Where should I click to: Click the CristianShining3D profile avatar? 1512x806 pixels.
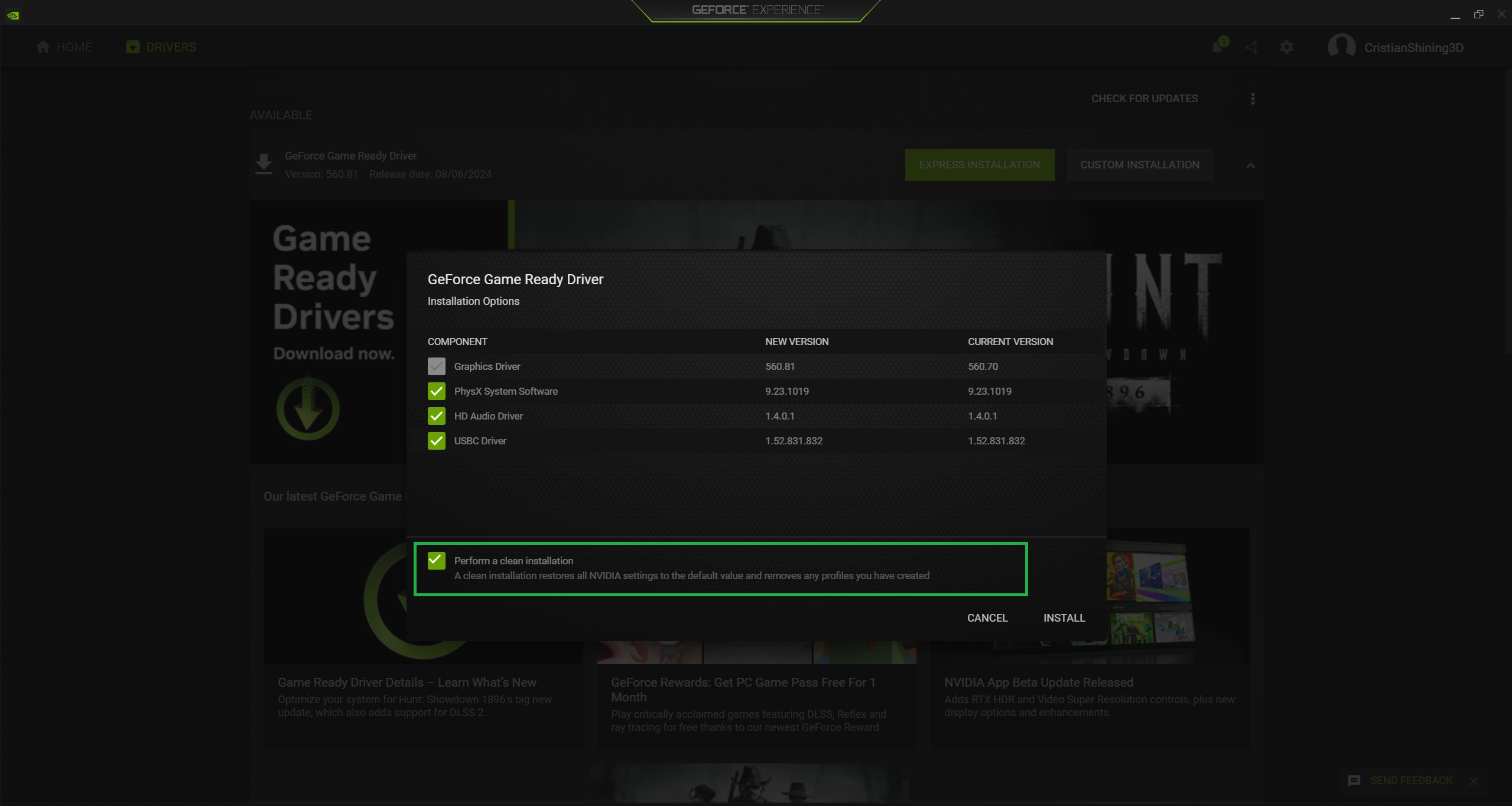click(x=1341, y=47)
